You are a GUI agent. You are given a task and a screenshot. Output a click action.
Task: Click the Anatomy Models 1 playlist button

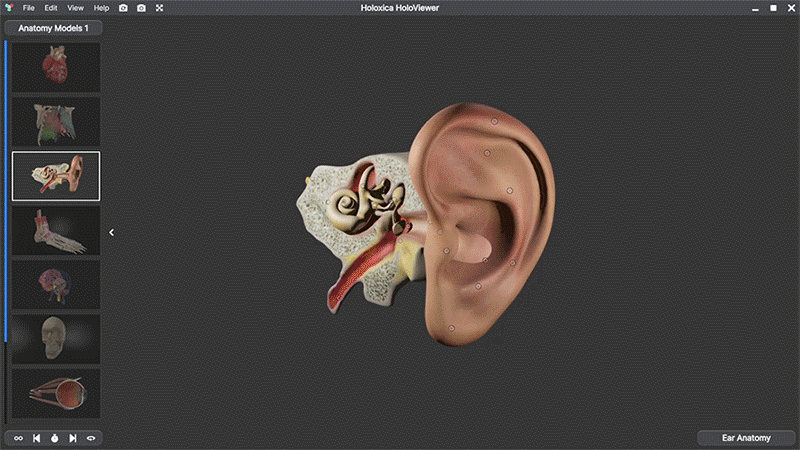coord(53,28)
